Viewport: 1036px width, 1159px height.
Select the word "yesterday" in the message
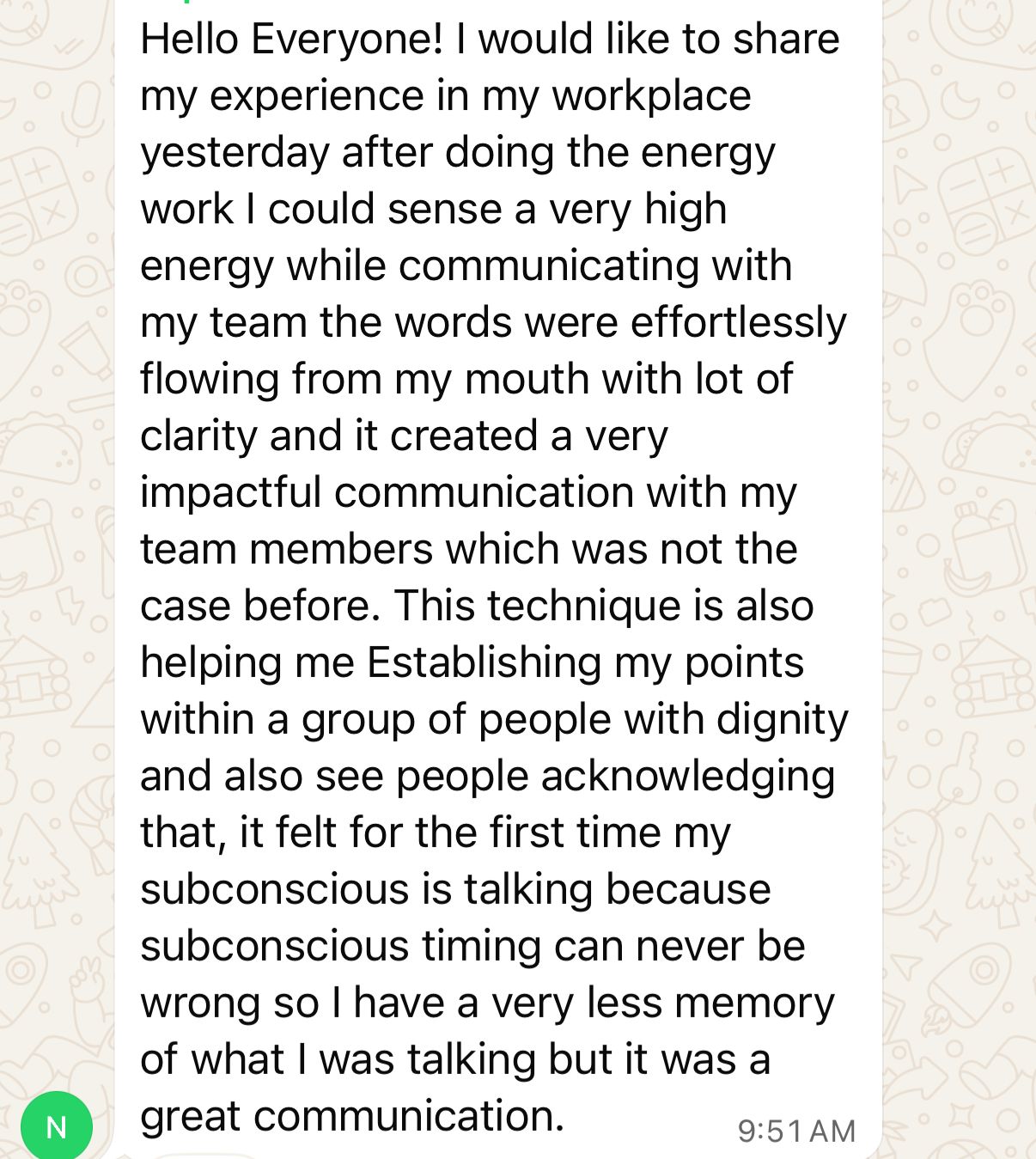[x=235, y=153]
